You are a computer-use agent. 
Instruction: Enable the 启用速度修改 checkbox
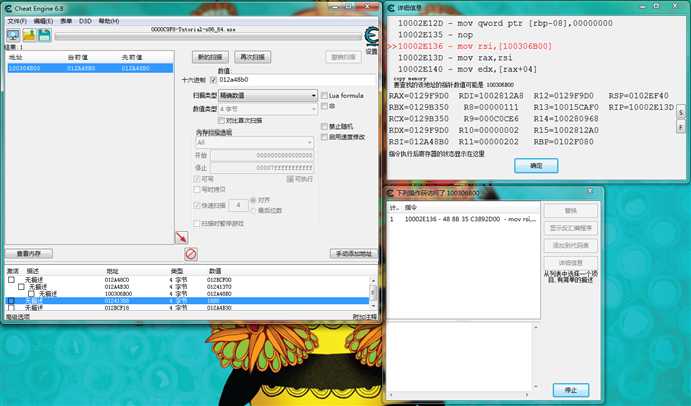(324, 137)
